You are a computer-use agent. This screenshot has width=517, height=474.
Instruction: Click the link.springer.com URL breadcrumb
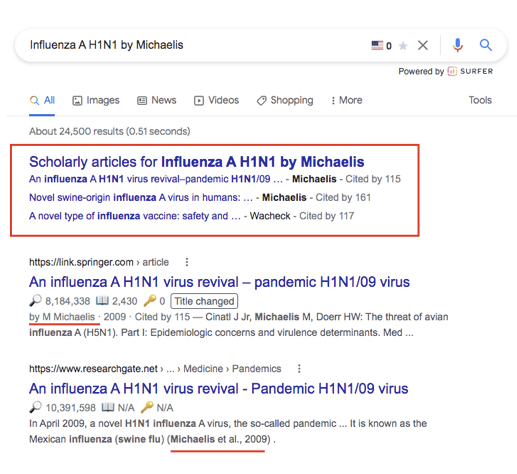tap(99, 262)
